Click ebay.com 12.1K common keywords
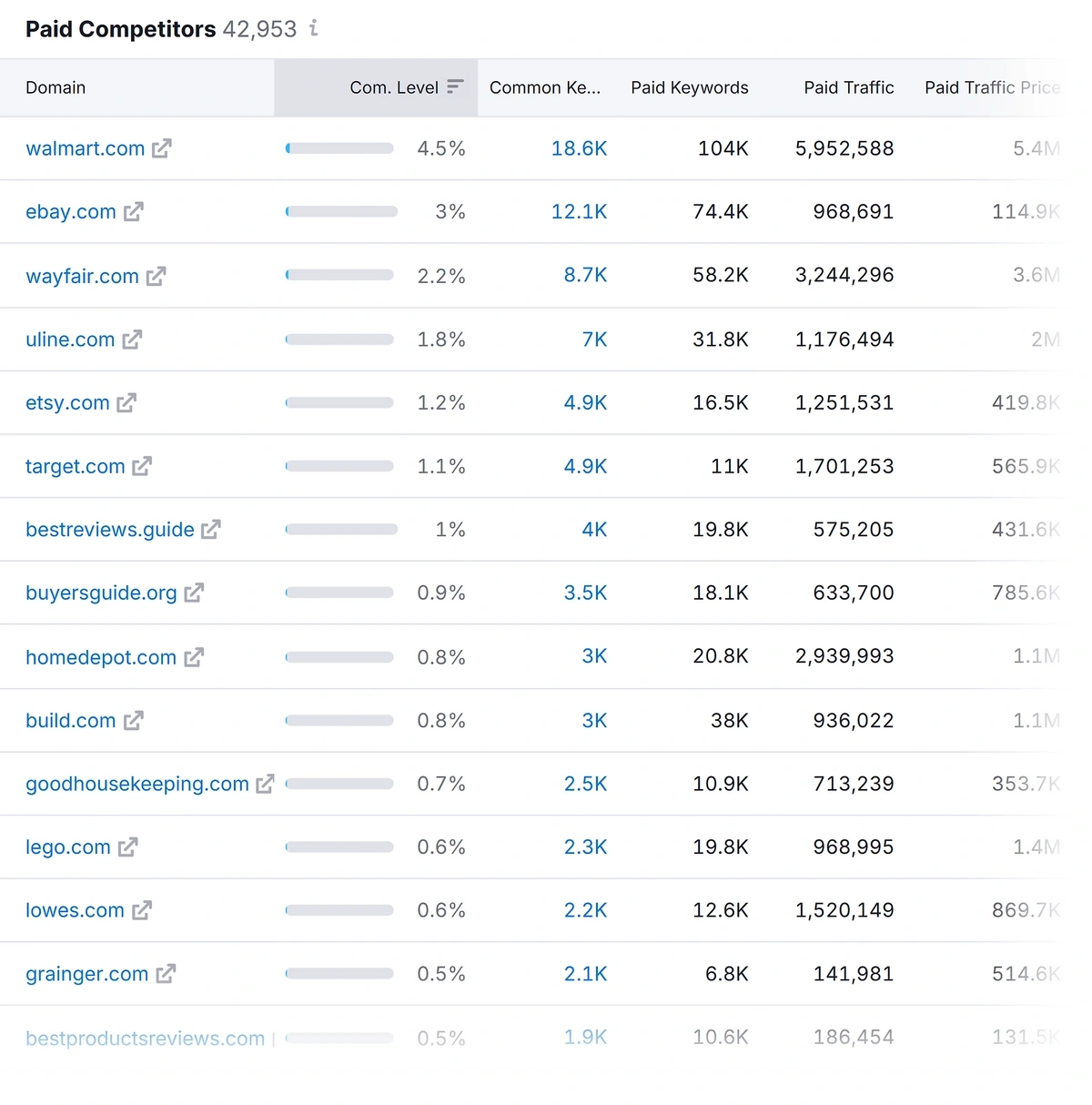 [x=579, y=212]
